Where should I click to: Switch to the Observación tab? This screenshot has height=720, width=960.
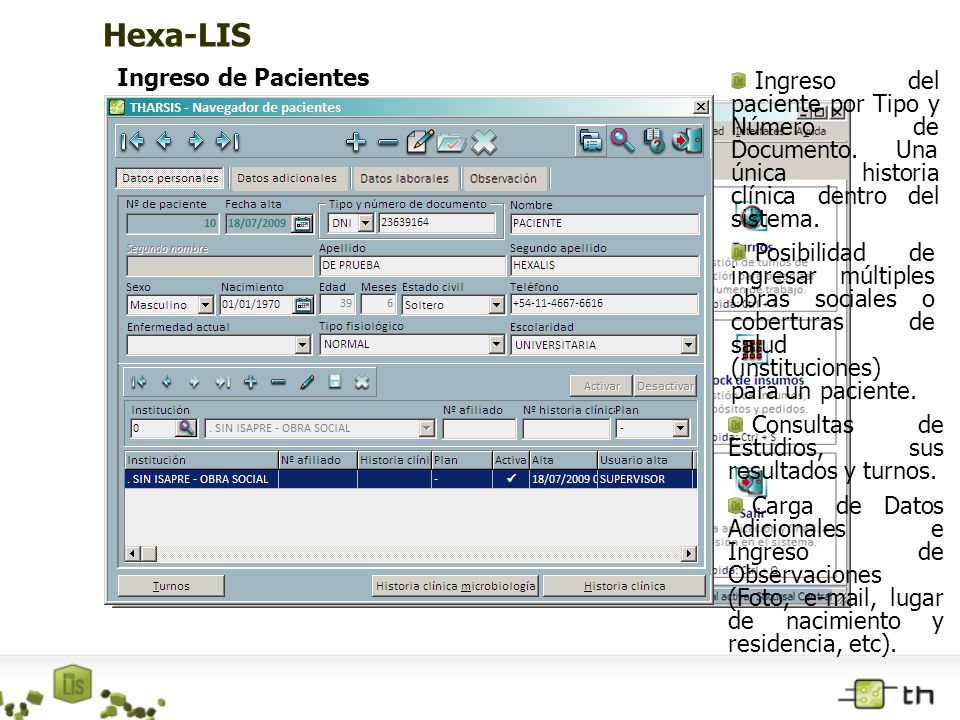click(x=503, y=179)
